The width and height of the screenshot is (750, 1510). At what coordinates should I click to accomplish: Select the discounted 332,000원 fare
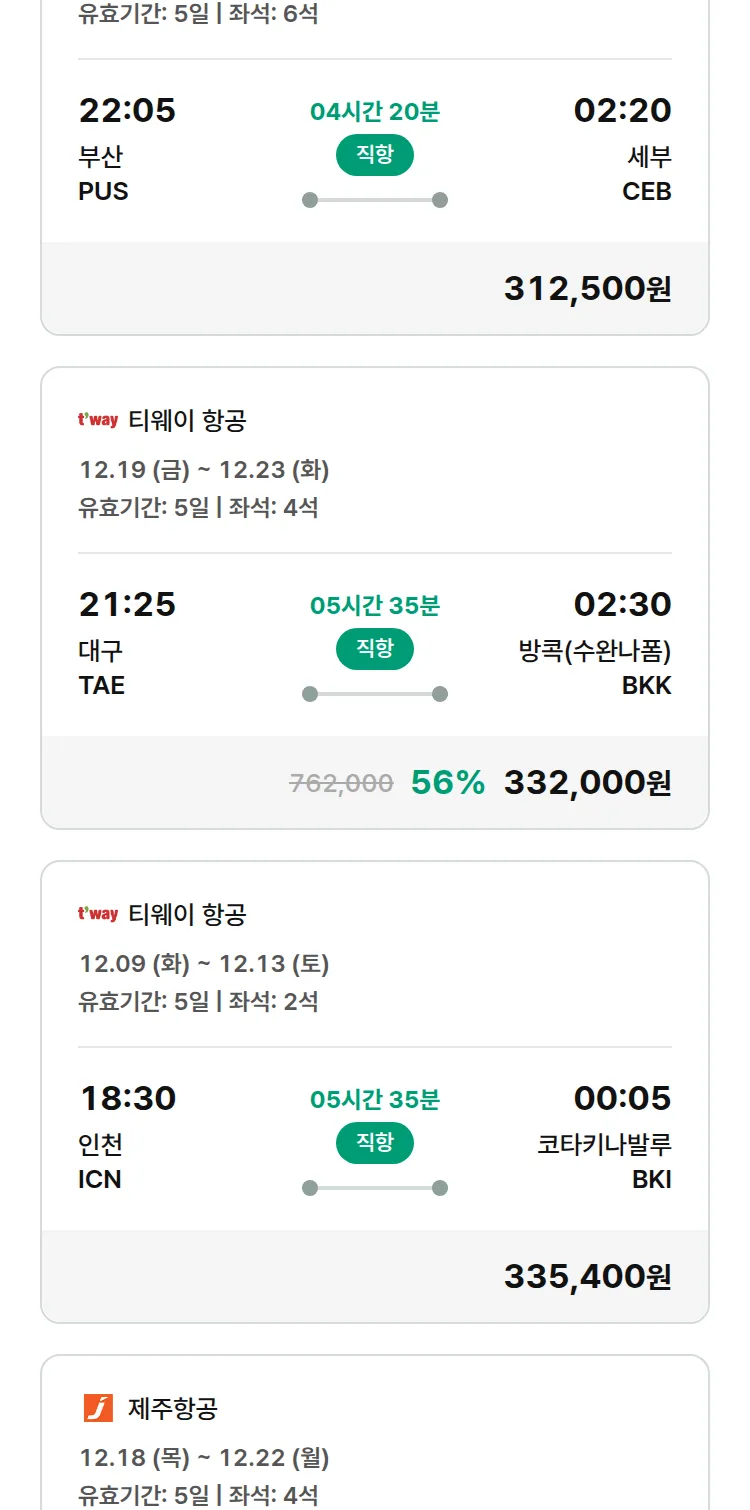(x=587, y=782)
